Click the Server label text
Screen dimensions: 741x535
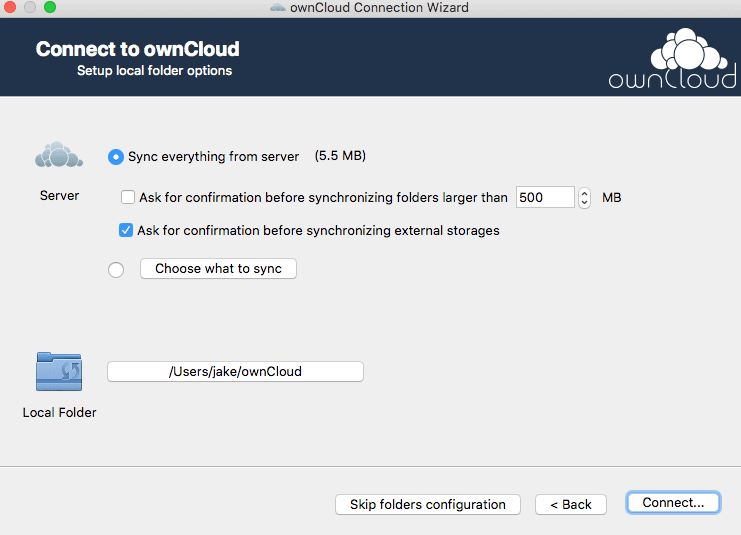[60, 196]
